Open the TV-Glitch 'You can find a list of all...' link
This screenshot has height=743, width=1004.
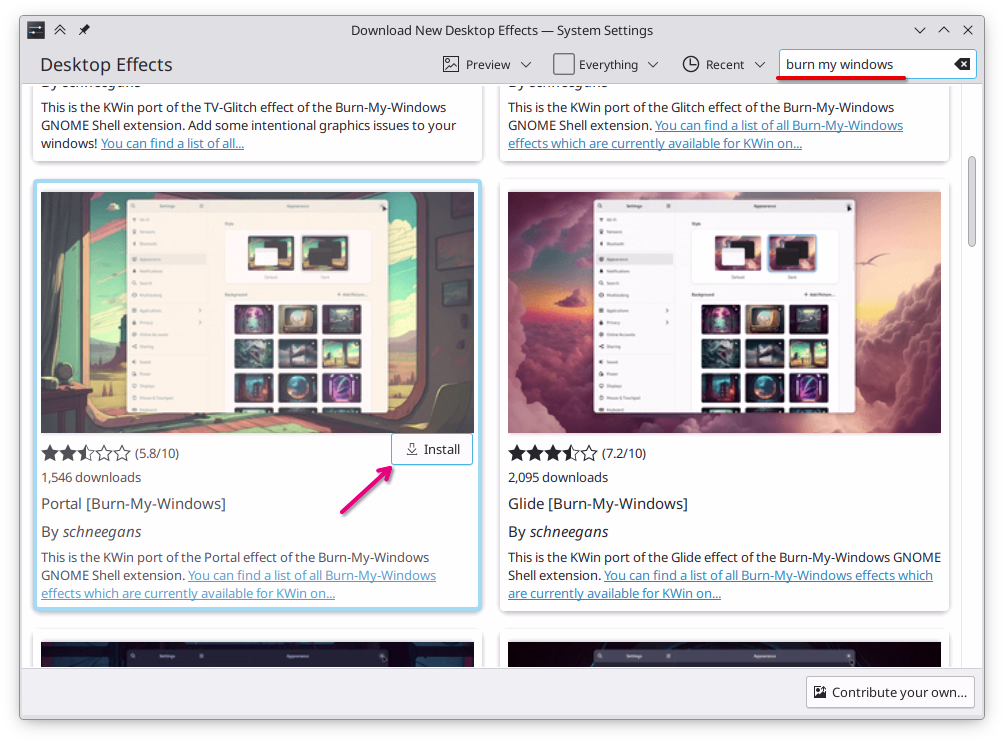pos(172,143)
